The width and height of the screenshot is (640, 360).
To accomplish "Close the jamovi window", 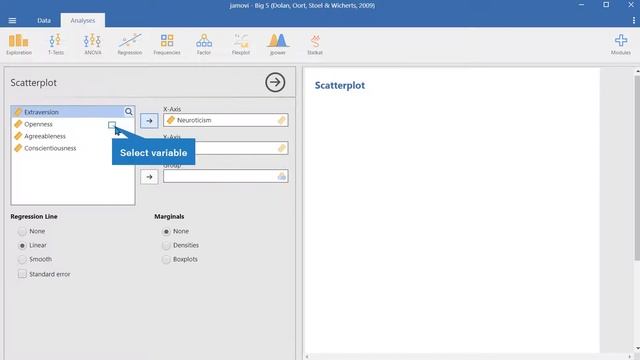I will coord(631,5).
